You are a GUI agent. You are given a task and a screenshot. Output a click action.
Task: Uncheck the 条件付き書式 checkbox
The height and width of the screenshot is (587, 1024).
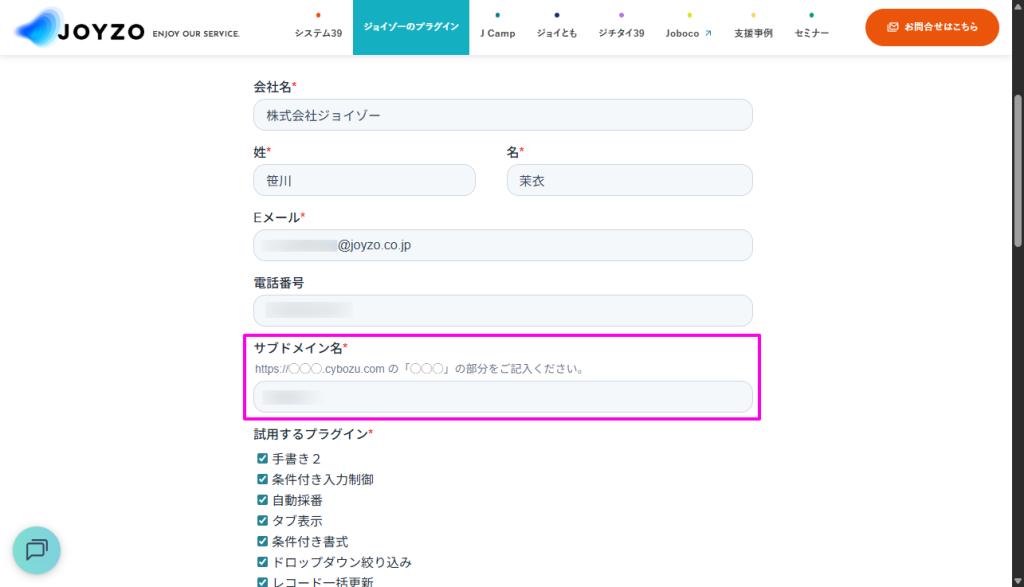click(262, 541)
